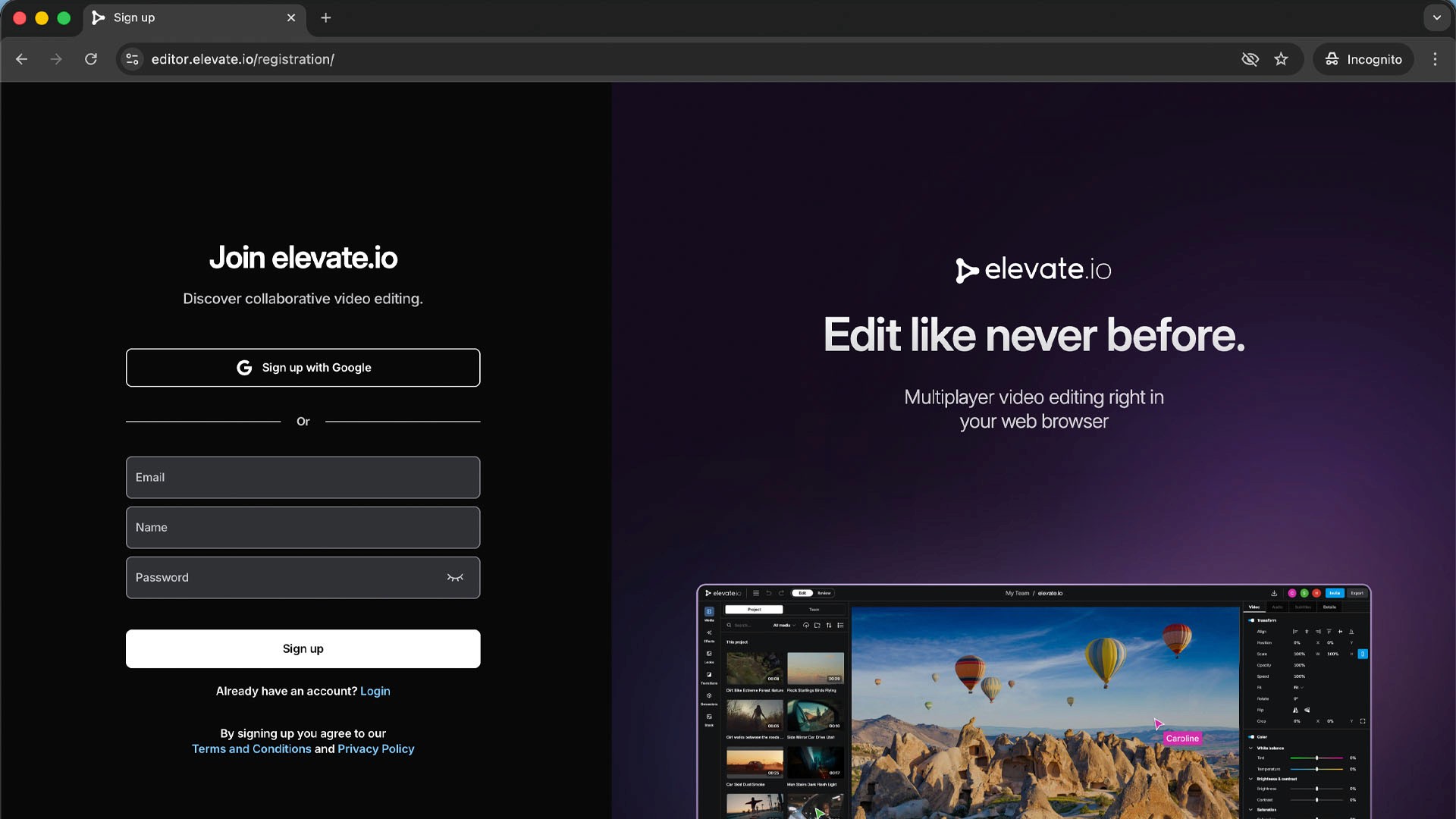Screen dimensions: 1456x819
Task: Select the Sign up browser tab
Action: point(182,17)
